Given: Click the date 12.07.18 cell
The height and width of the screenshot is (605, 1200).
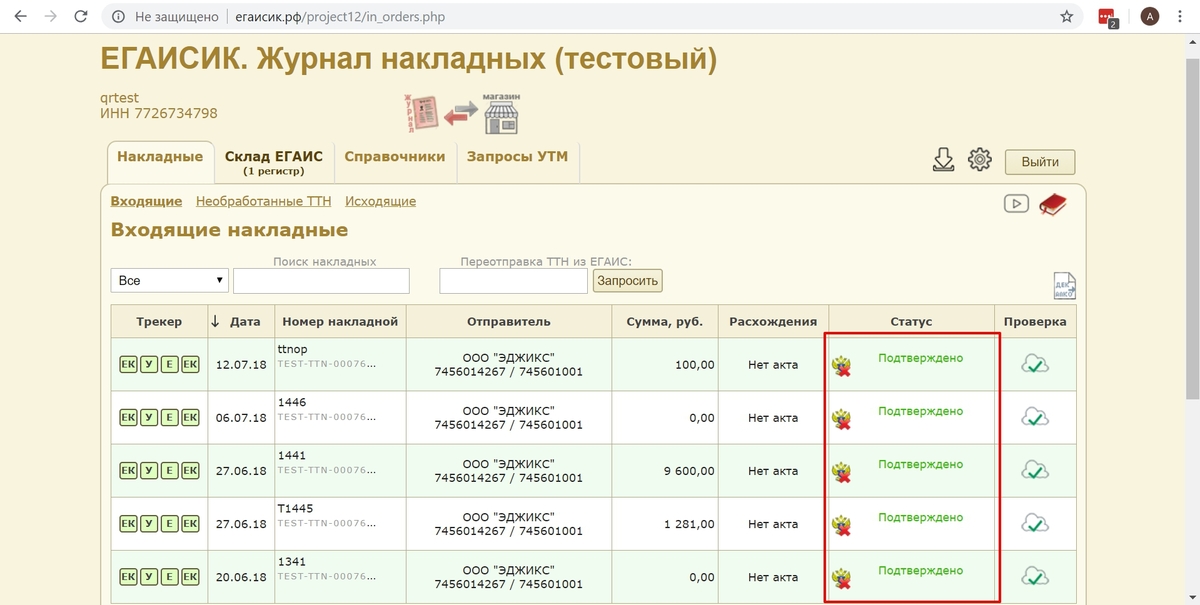Looking at the screenshot, I should [241, 365].
